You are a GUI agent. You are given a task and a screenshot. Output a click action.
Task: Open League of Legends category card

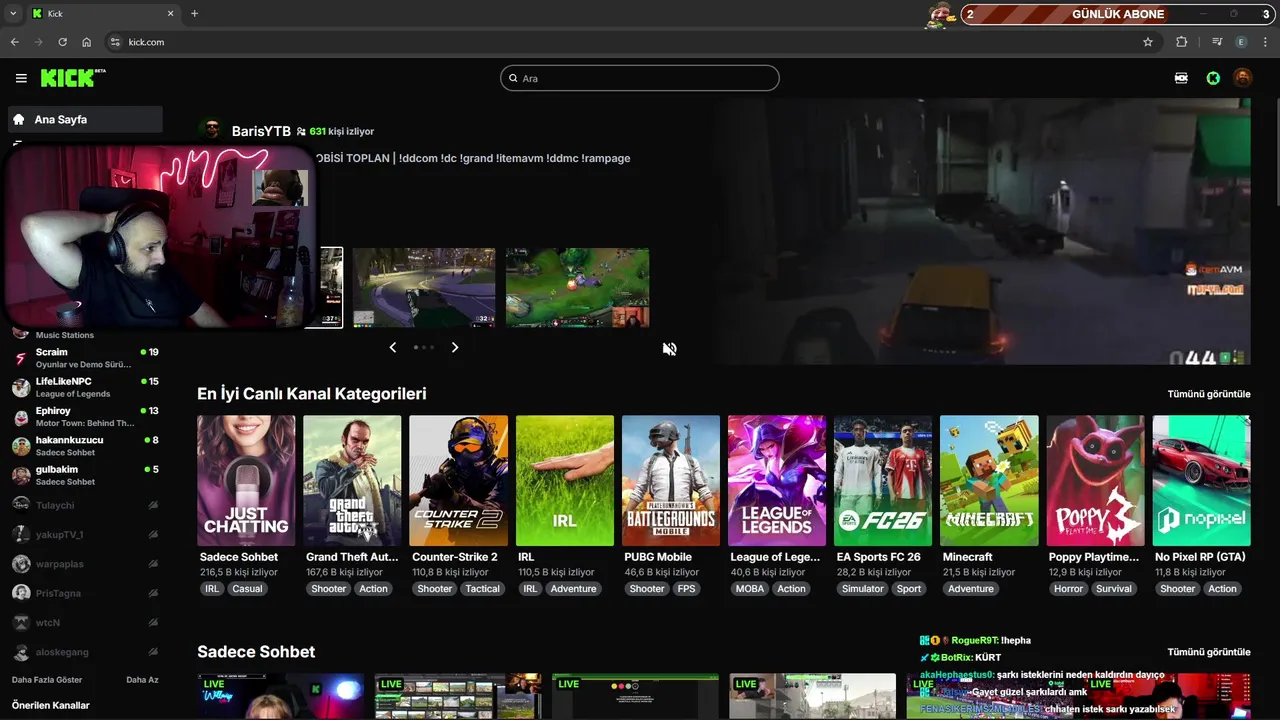[x=776, y=480]
